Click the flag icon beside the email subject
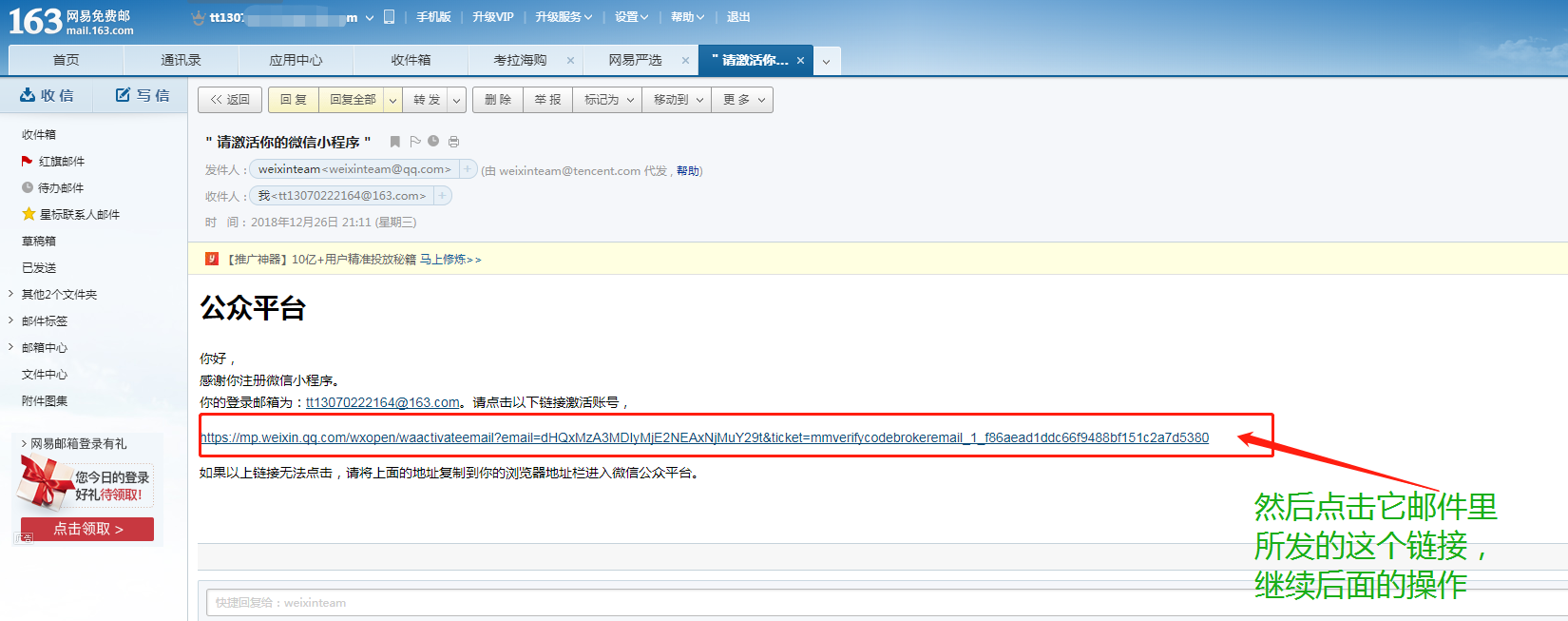This screenshot has height=621, width=1568. 415,142
